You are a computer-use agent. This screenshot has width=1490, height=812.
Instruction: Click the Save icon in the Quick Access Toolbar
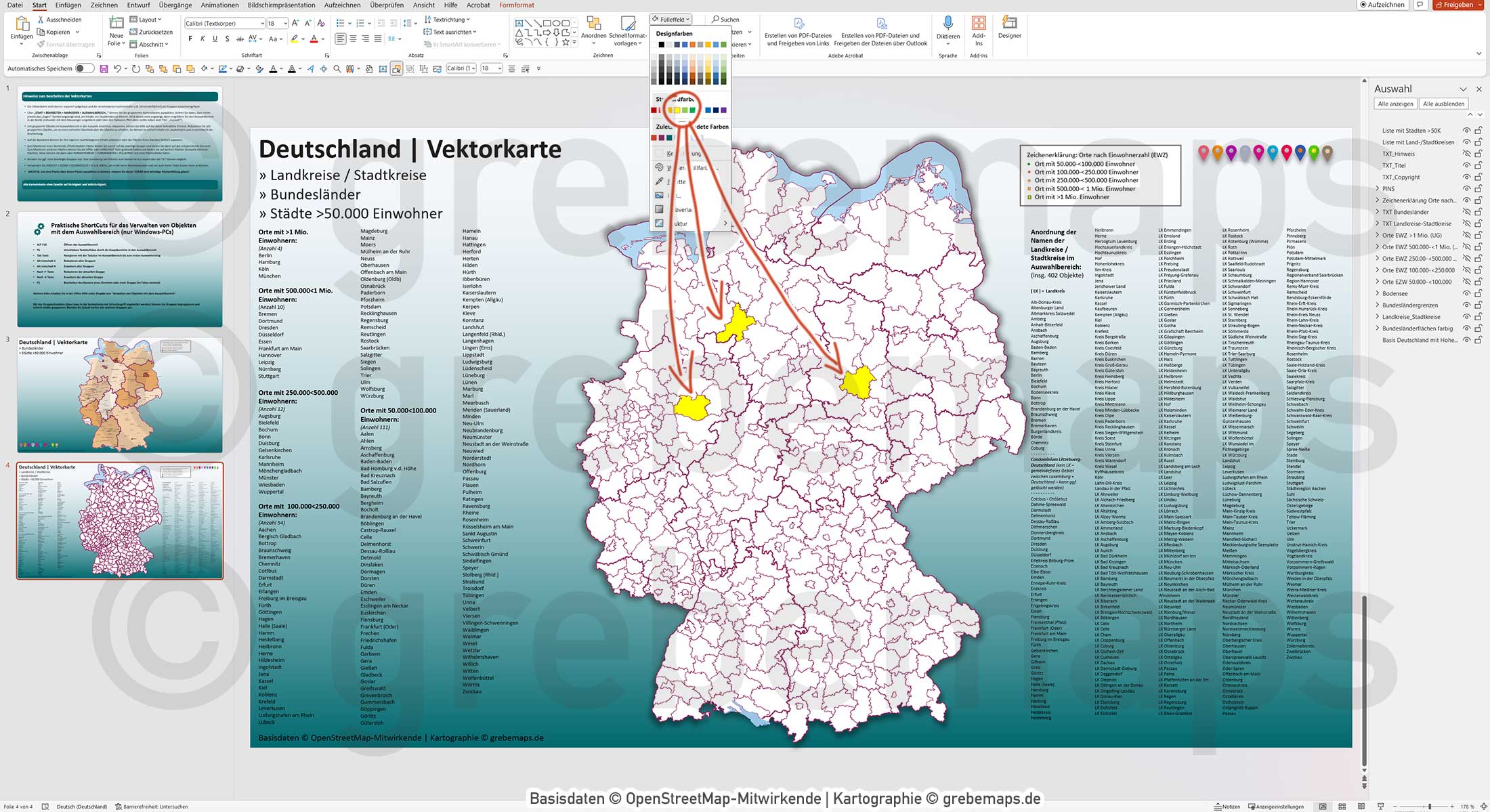103,68
